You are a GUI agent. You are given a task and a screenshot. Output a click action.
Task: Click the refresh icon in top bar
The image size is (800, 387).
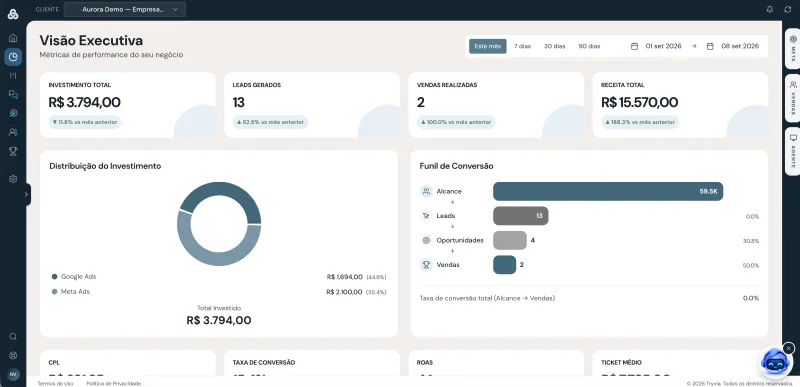pyautogui.click(x=787, y=9)
